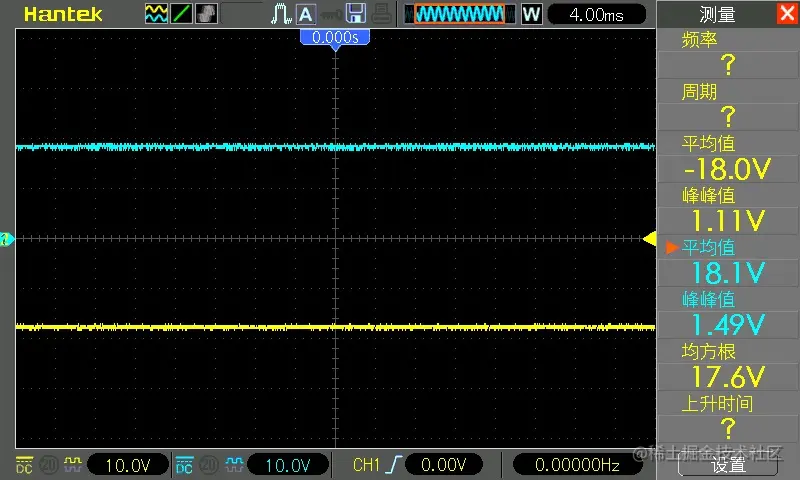Screen dimensions: 800x480
Task: Select the yellow 平均值 measurement showing -18.0V
Action: tap(728, 157)
